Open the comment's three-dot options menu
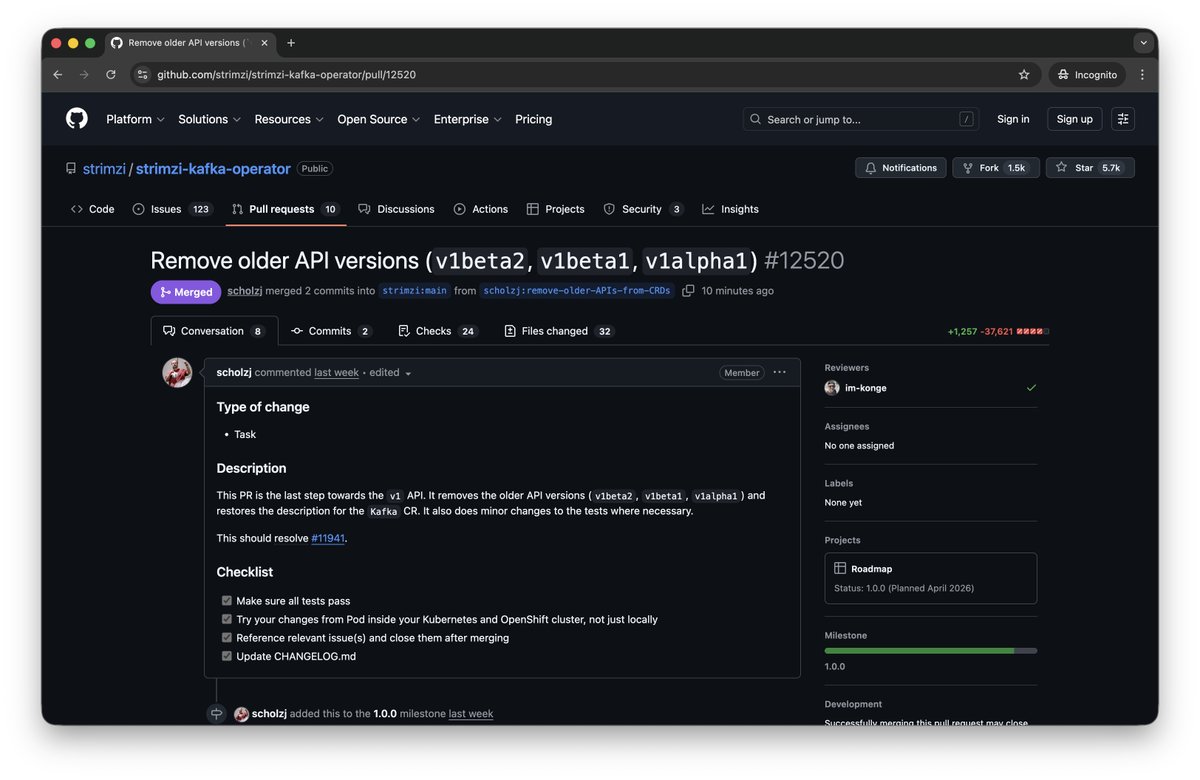 click(780, 372)
